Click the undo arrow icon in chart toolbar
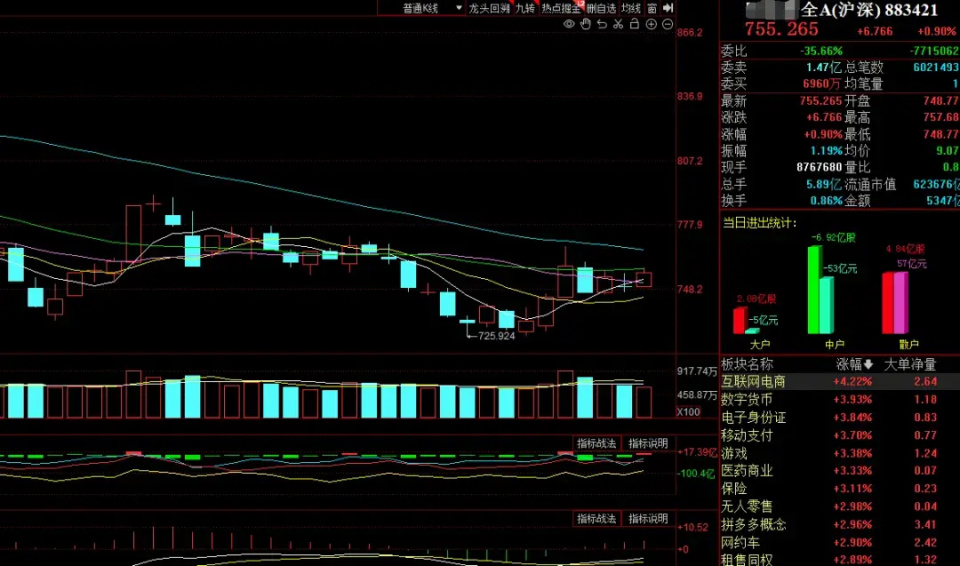This screenshot has width=960, height=566. [x=602, y=25]
